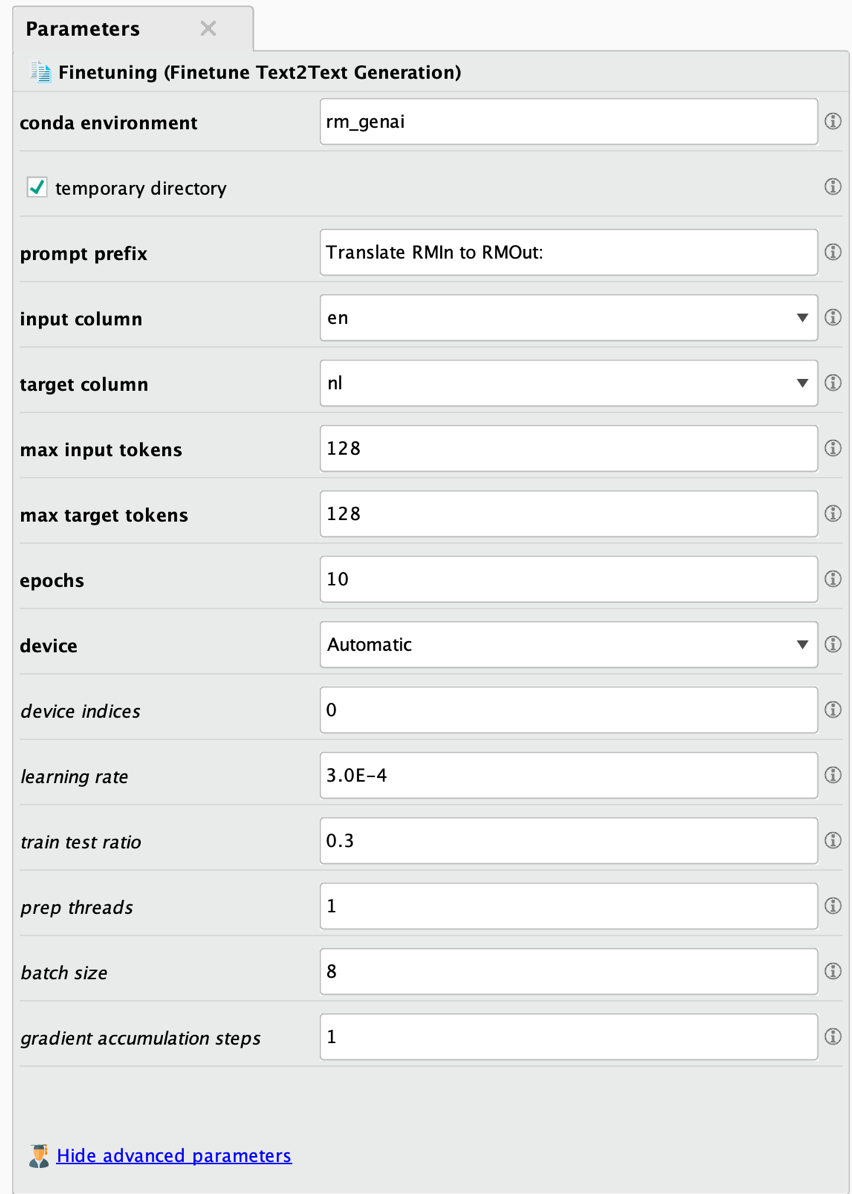Click the prompt prefix text field
Image resolution: width=852 pixels, height=1194 pixels.
tap(568, 252)
